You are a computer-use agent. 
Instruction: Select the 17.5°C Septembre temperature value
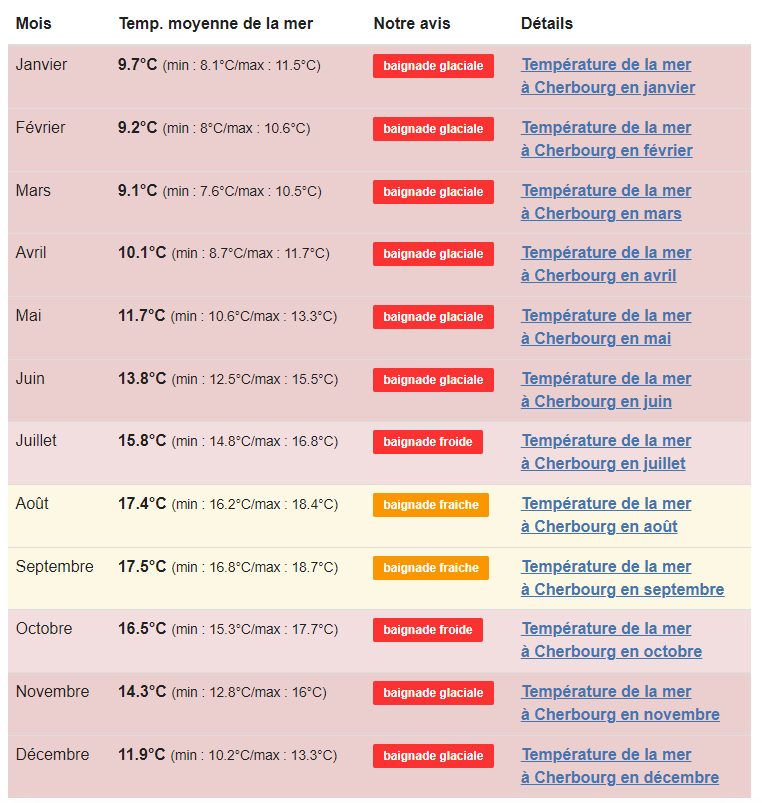pos(142,566)
